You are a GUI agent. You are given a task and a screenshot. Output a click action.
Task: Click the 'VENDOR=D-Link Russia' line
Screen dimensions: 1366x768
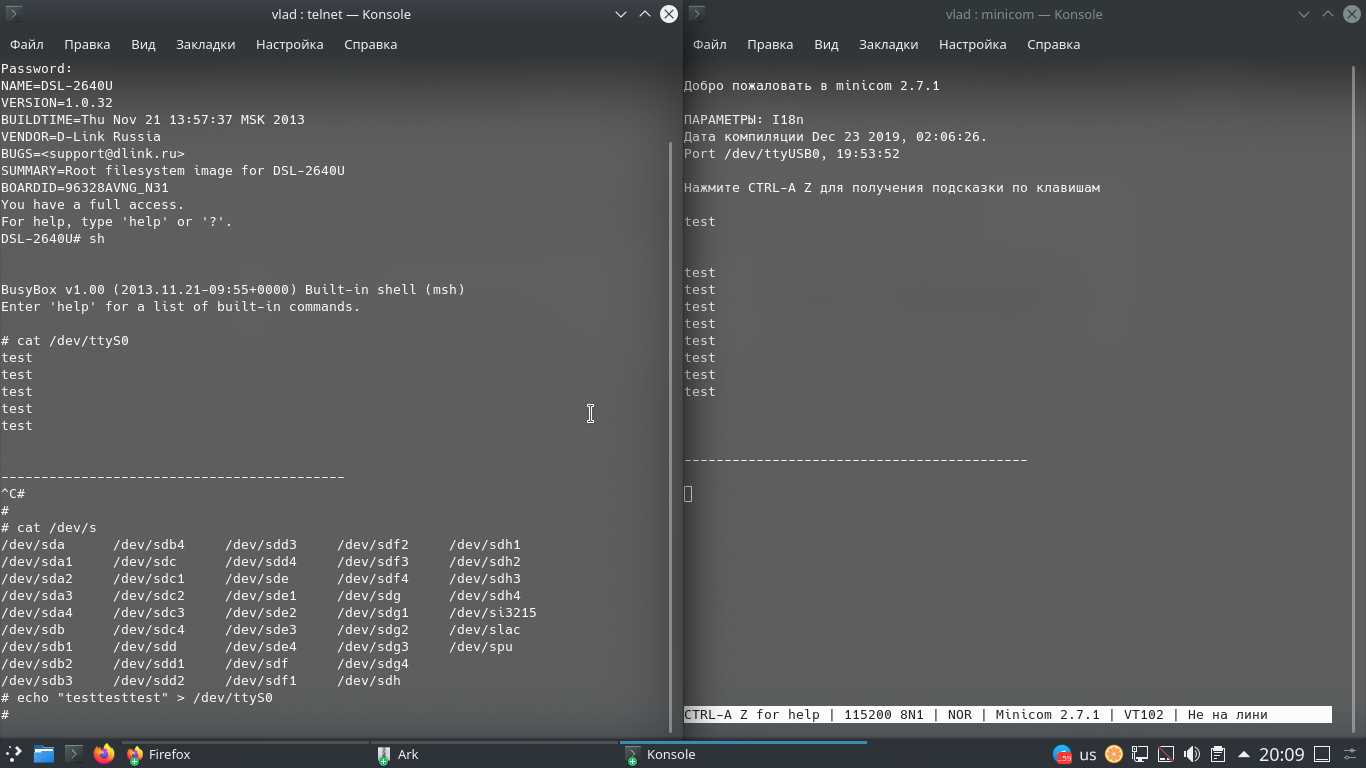[81, 137]
